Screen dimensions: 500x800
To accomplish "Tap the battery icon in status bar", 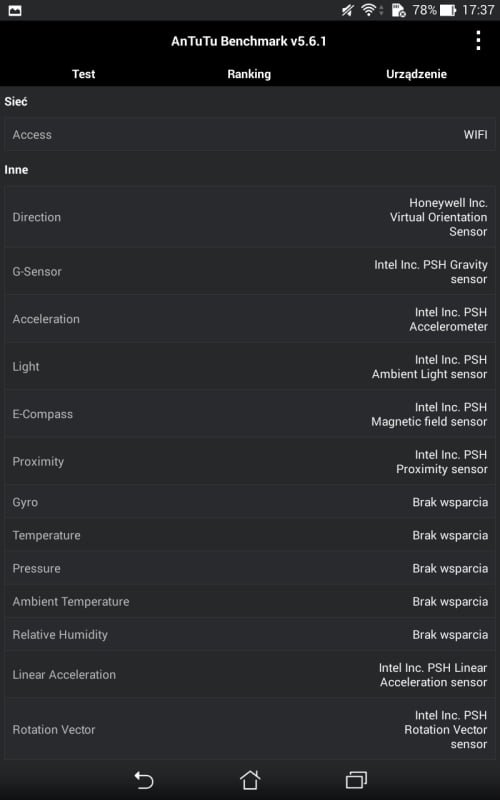I will click(447, 10).
